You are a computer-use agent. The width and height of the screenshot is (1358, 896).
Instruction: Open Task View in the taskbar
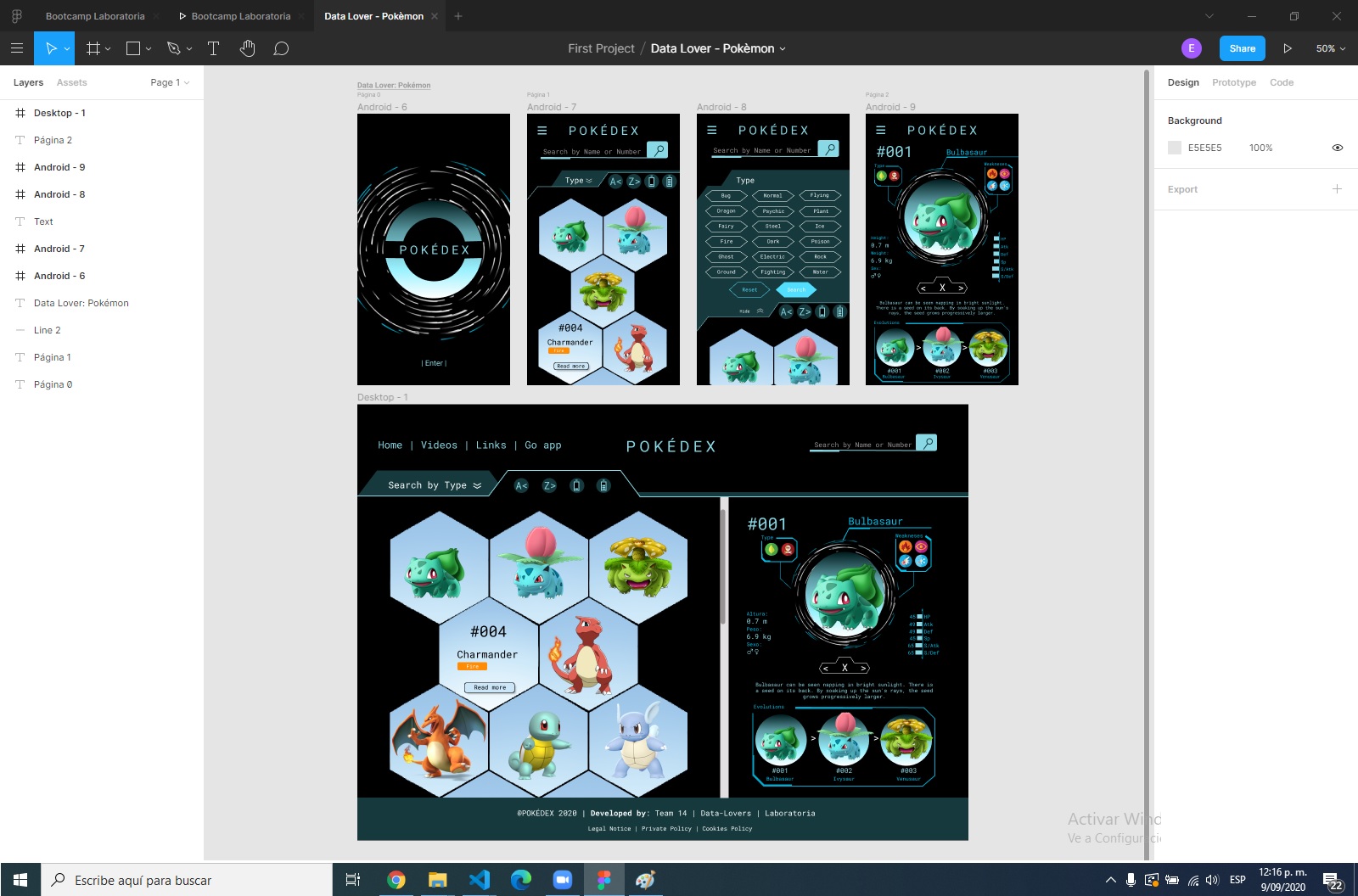353,880
